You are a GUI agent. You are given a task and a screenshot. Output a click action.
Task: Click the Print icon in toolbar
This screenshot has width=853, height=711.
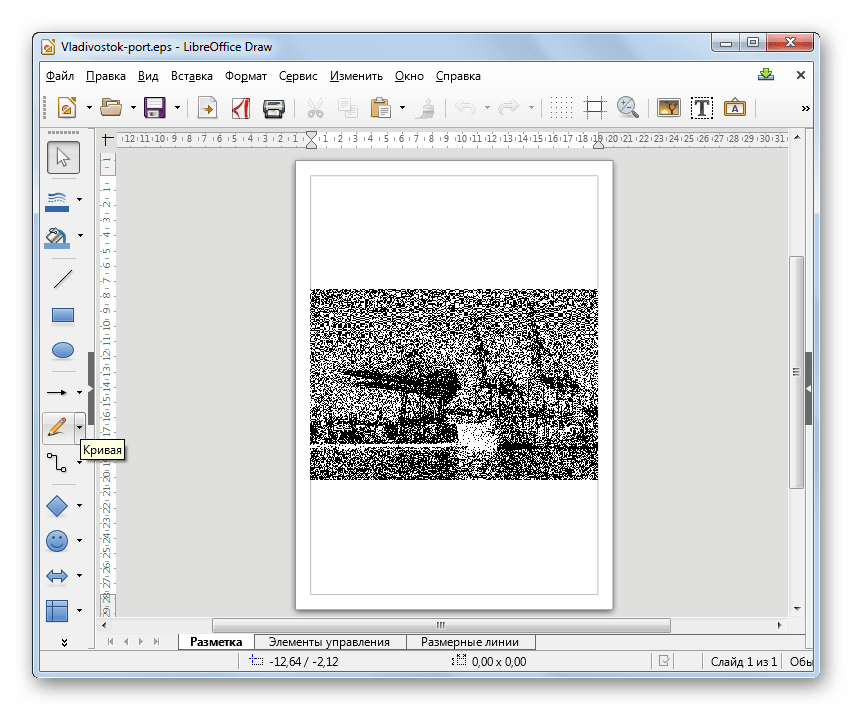[x=273, y=108]
